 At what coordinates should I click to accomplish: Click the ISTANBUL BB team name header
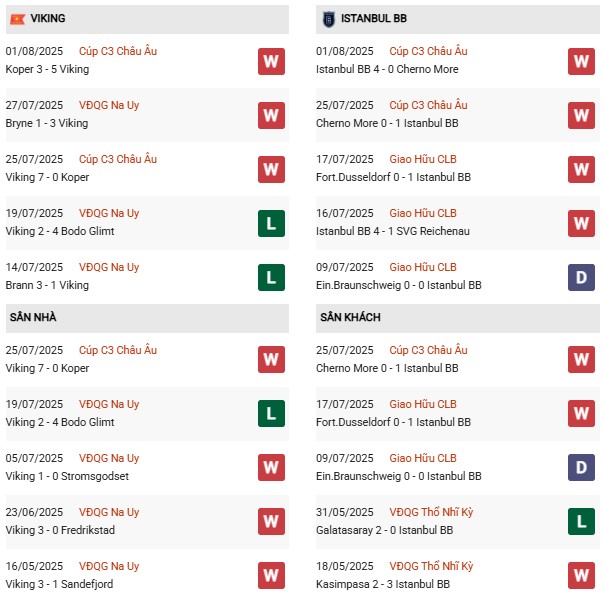(x=374, y=19)
